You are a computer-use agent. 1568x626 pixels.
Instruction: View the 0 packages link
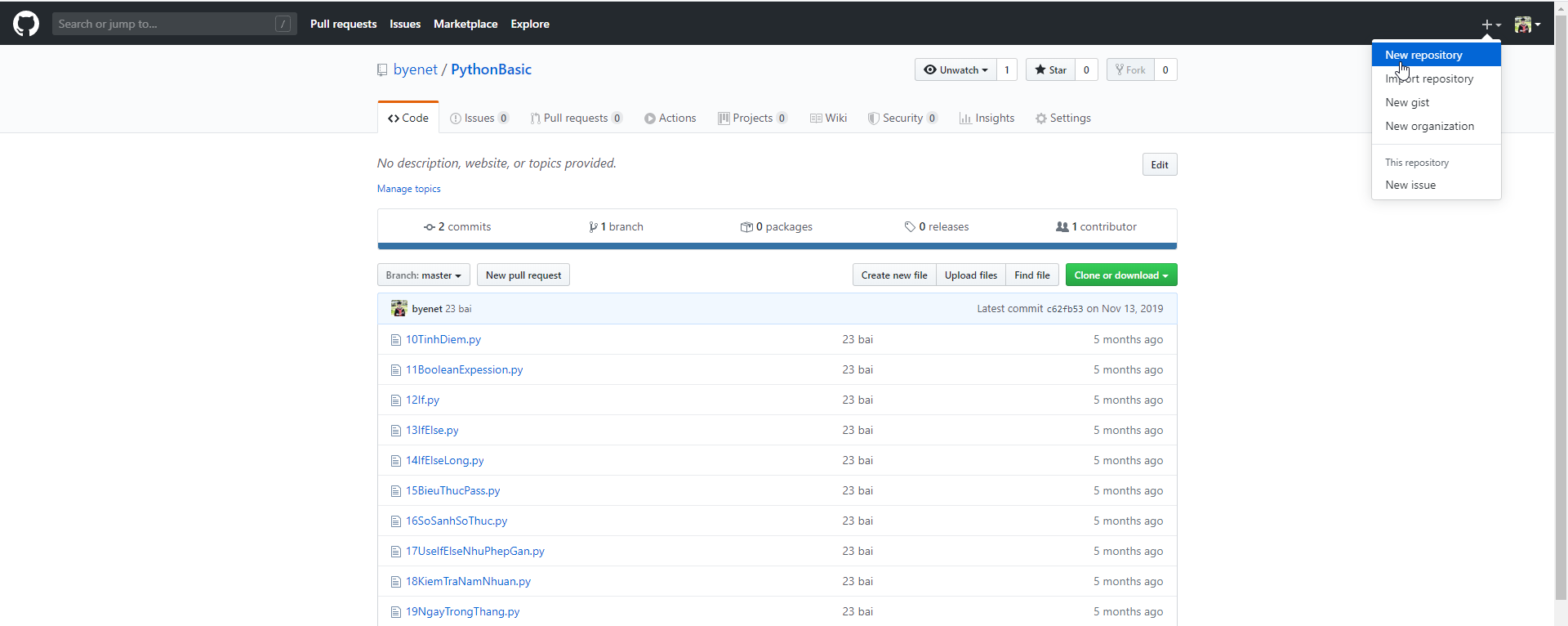[x=776, y=226]
